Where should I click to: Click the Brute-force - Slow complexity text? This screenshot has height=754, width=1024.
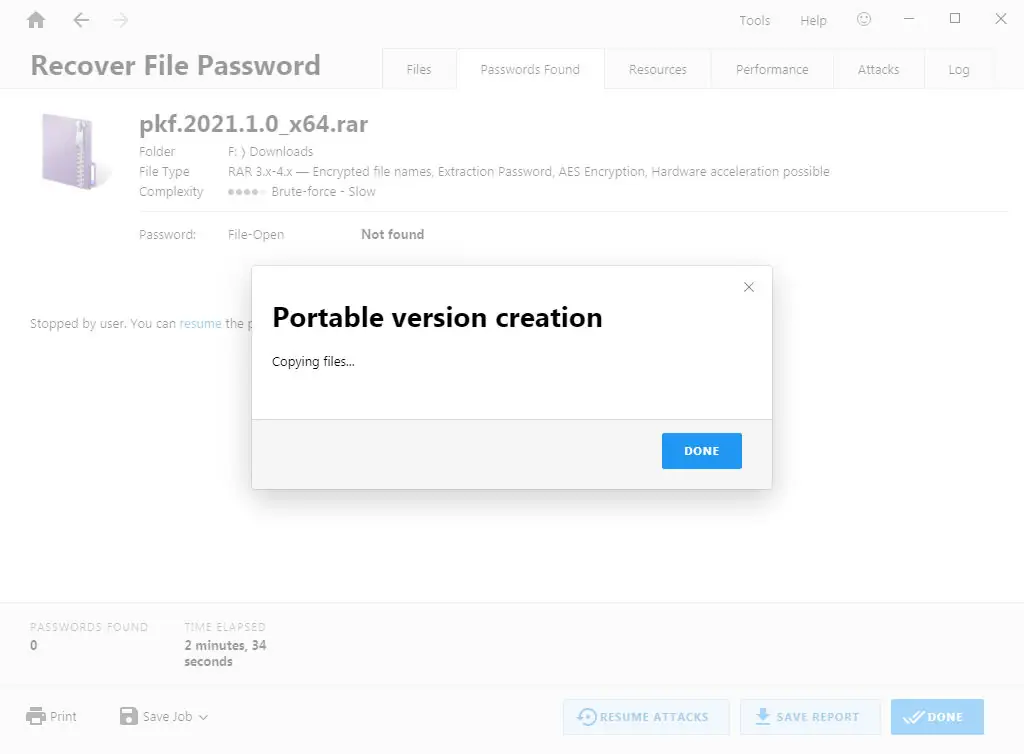click(x=323, y=192)
